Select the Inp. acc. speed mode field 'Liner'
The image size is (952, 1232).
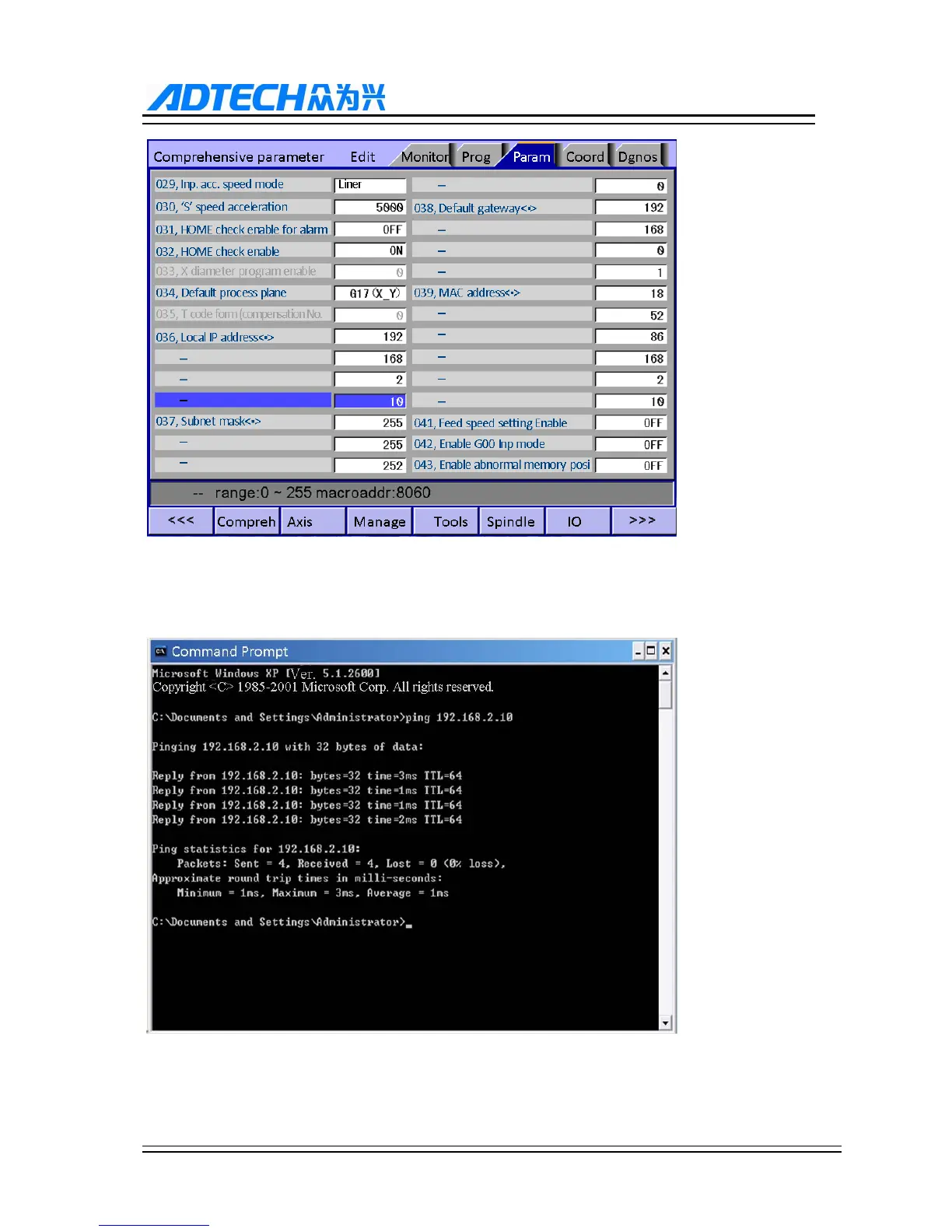click(x=370, y=185)
